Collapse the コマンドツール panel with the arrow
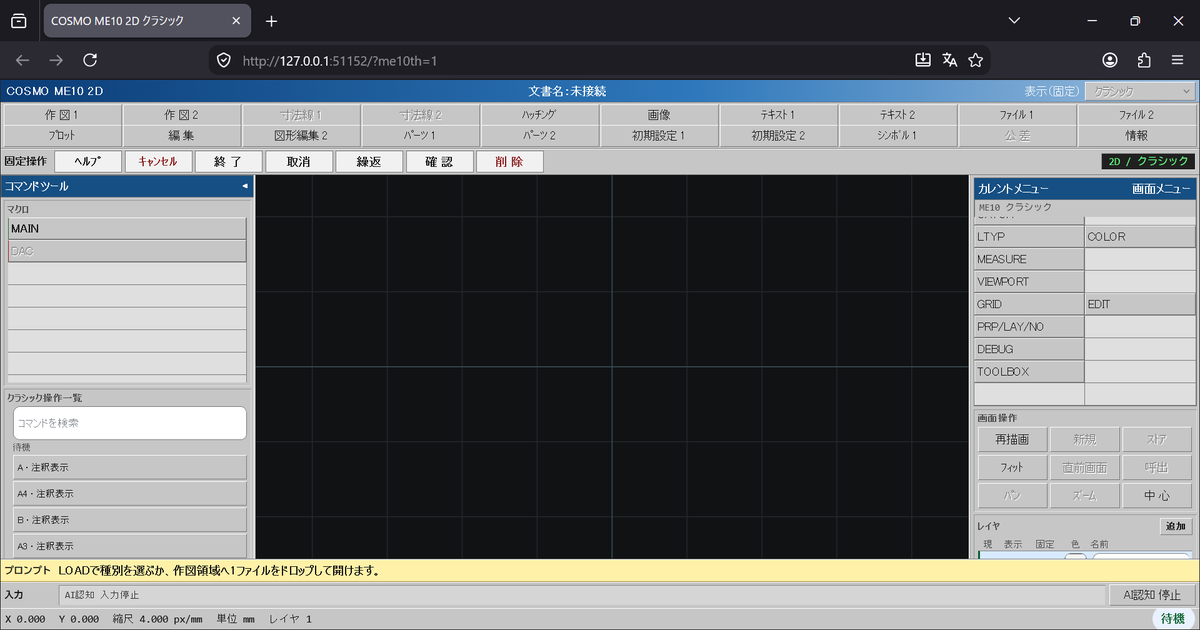The height and width of the screenshot is (630, 1200). 245,186
